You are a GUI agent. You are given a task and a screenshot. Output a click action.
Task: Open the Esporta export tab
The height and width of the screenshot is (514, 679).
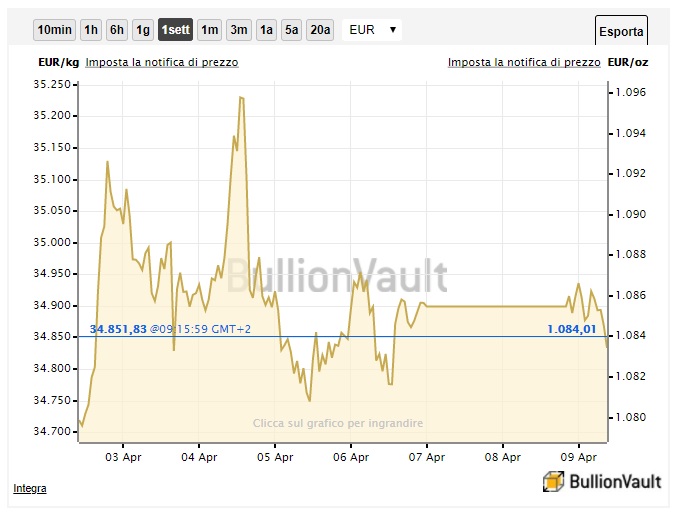click(621, 31)
